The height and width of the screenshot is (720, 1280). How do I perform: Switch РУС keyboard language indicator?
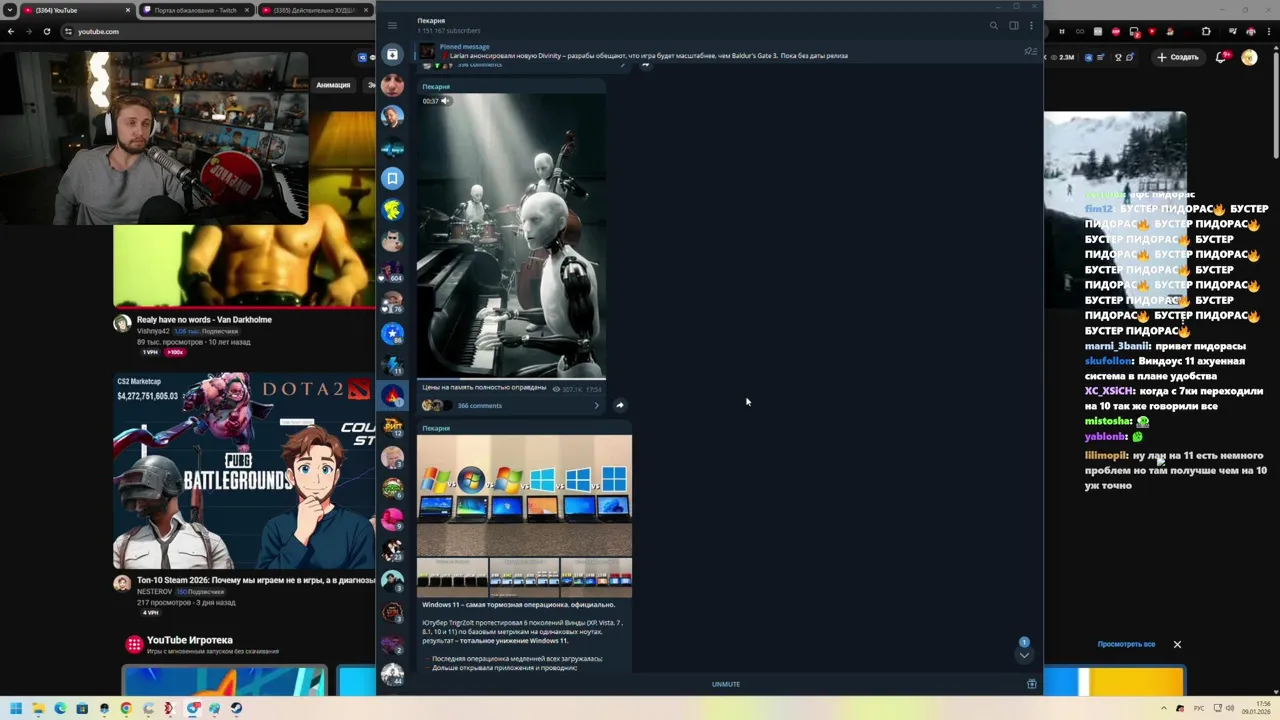pos(1199,708)
